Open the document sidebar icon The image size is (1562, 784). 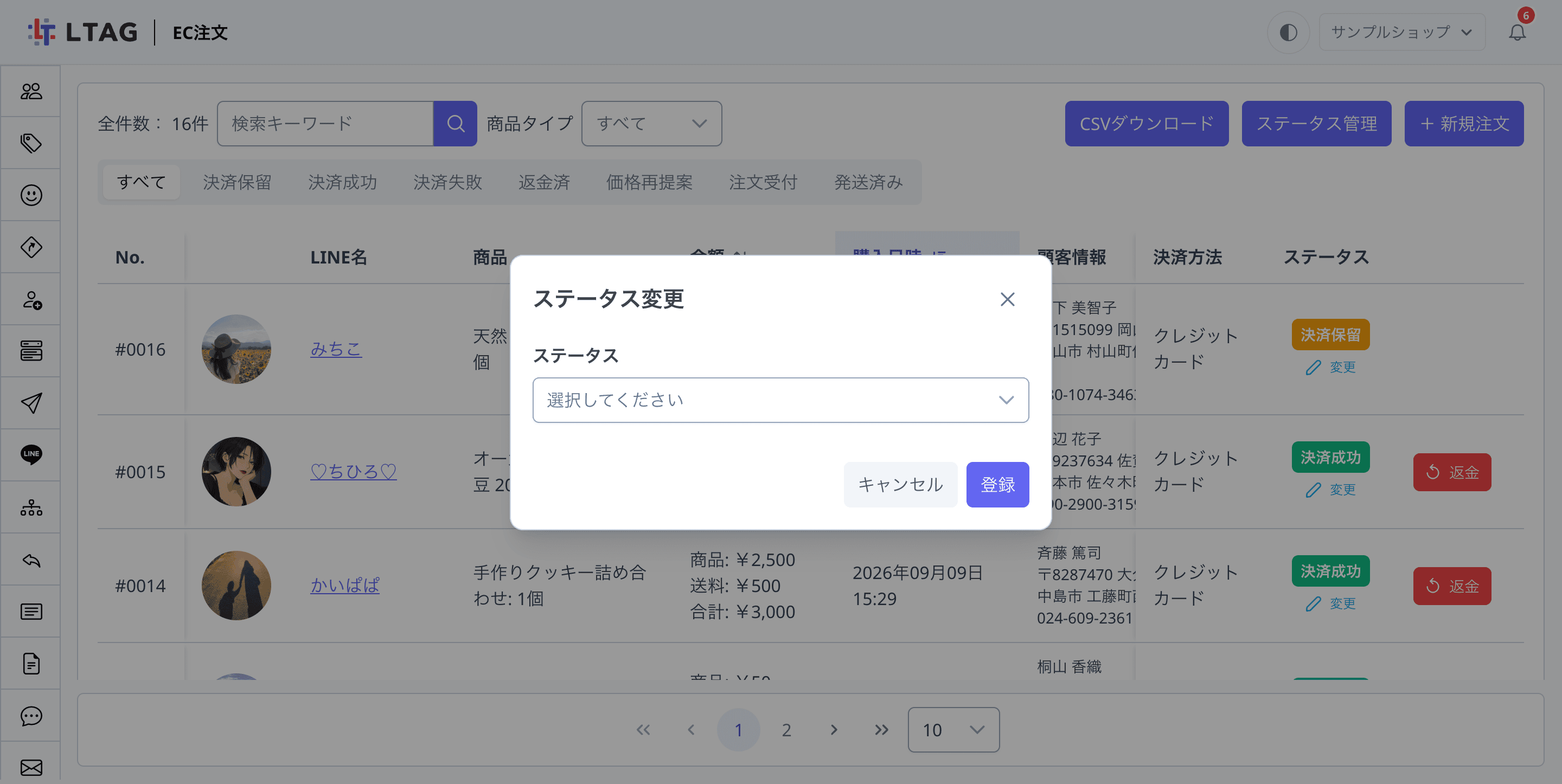(31, 663)
